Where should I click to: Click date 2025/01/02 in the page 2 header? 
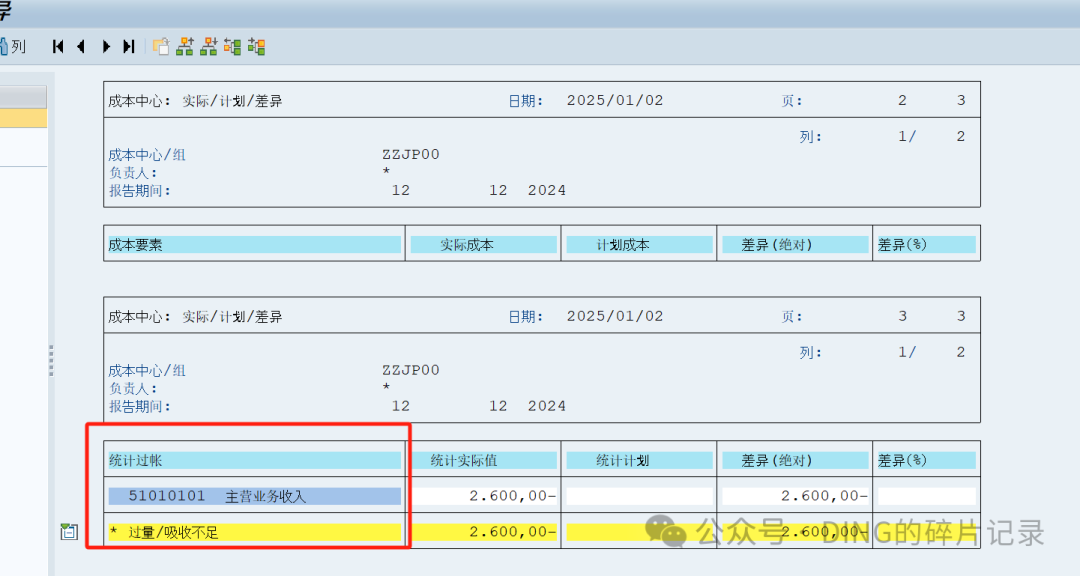(x=615, y=101)
